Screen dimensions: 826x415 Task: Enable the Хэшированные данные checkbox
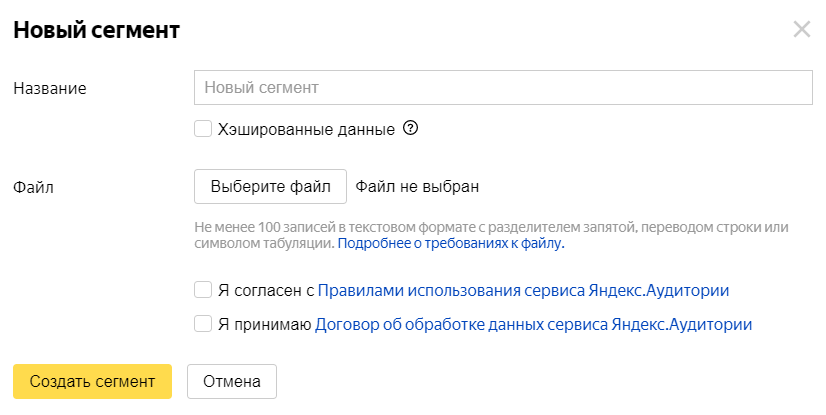pyautogui.click(x=203, y=129)
